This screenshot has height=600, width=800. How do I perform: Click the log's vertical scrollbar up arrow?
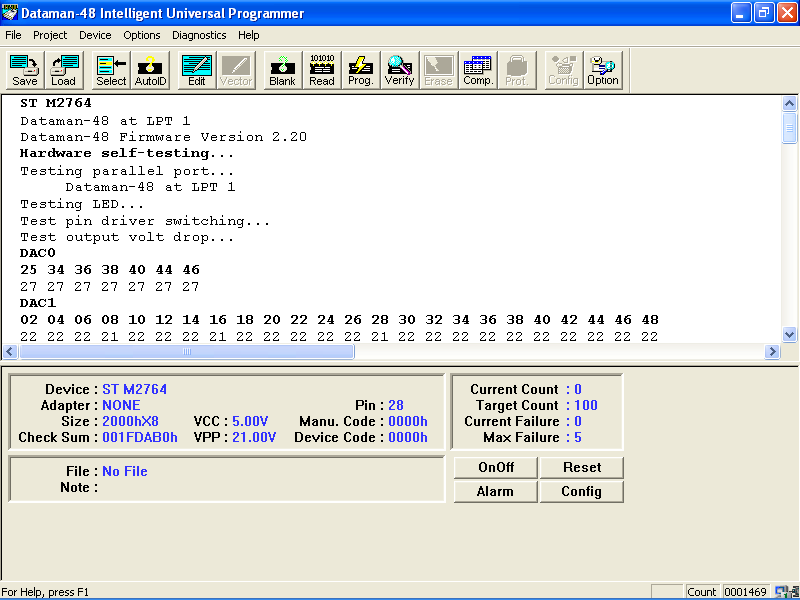click(789, 104)
